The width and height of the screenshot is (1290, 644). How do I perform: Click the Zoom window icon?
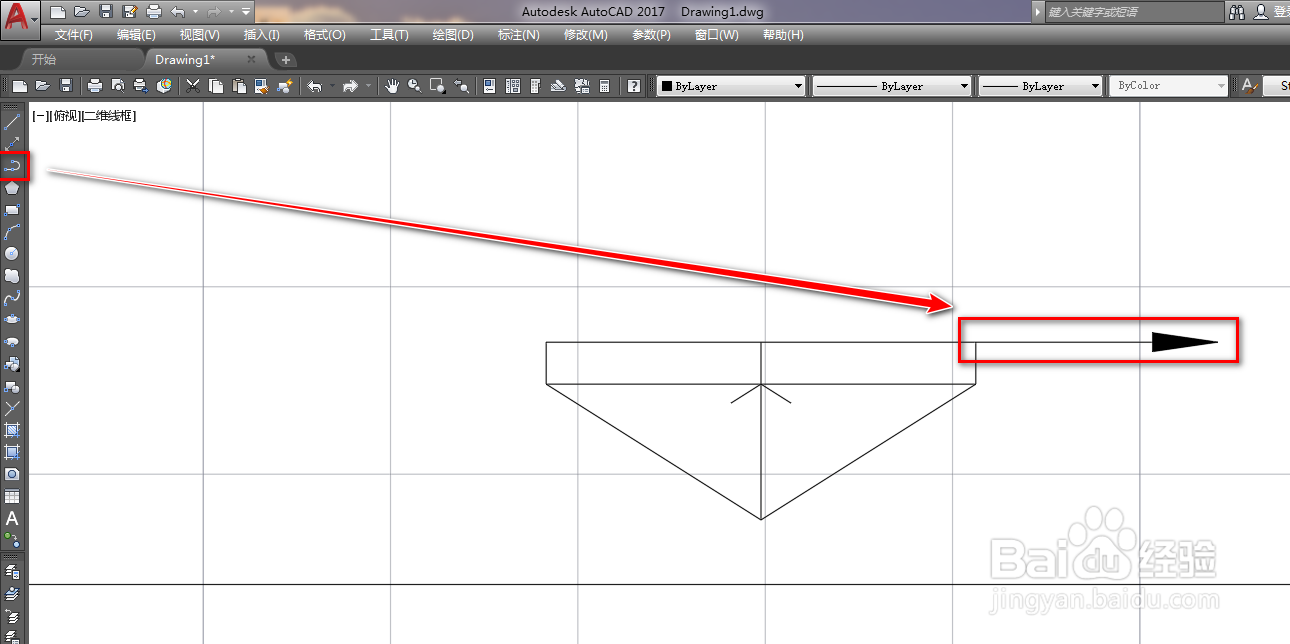pos(437,86)
